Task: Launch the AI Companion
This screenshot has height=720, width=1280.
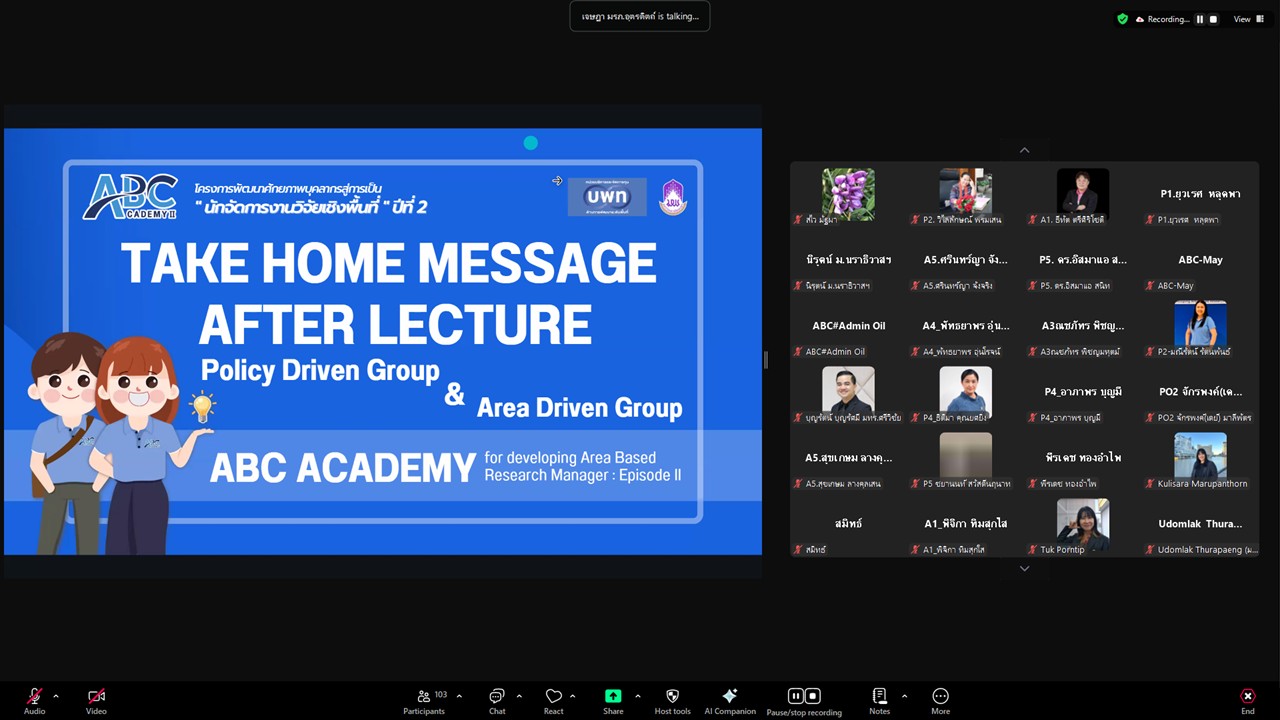Action: [x=730, y=701]
